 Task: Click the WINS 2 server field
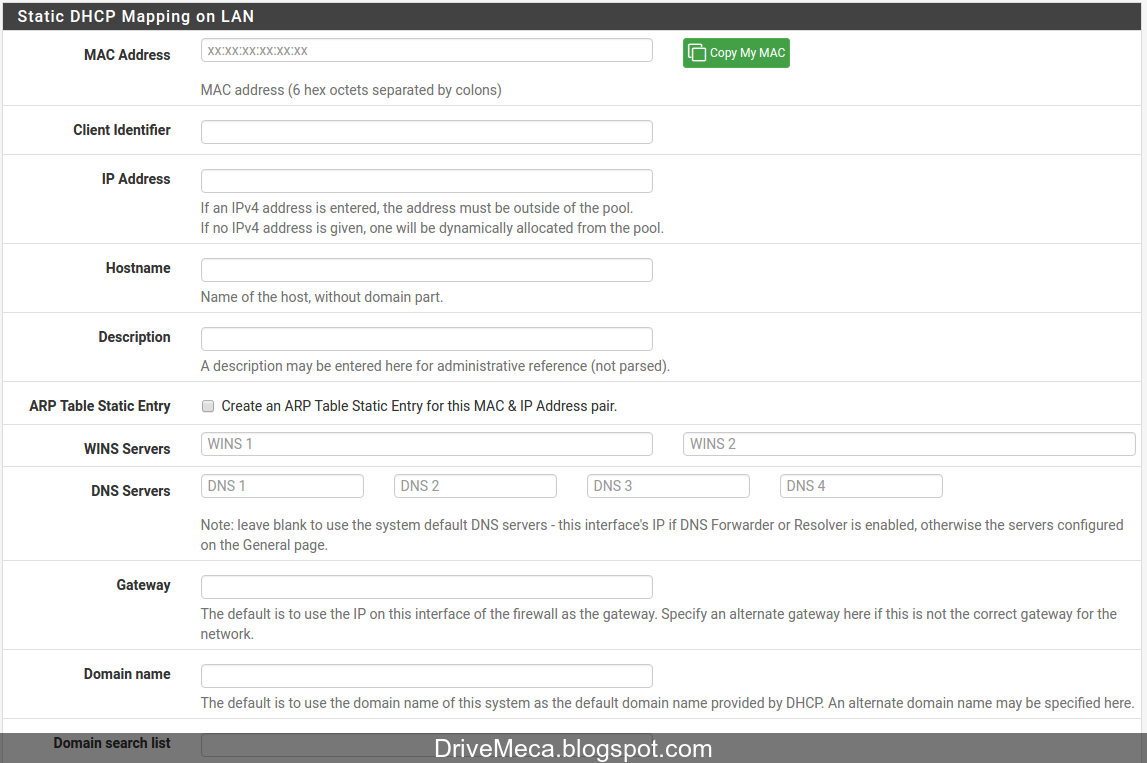click(909, 444)
